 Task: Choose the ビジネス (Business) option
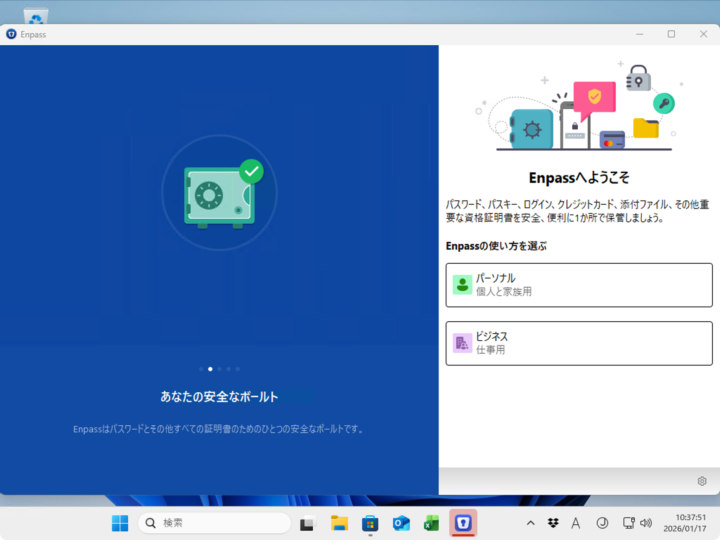click(579, 343)
